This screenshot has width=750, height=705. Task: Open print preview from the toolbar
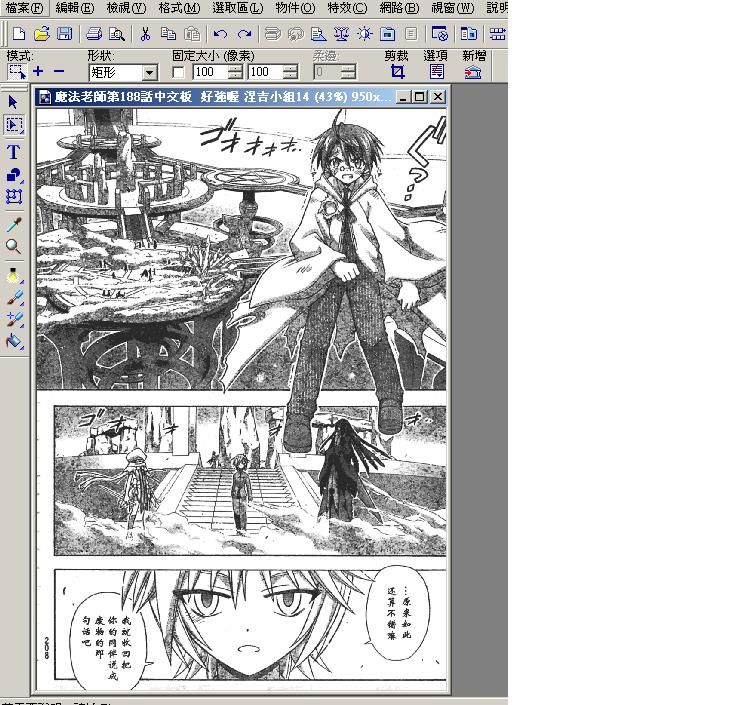(116, 34)
